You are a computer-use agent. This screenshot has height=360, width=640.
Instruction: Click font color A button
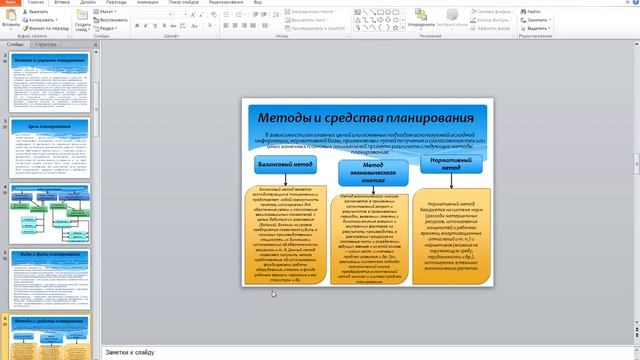(x=210, y=26)
